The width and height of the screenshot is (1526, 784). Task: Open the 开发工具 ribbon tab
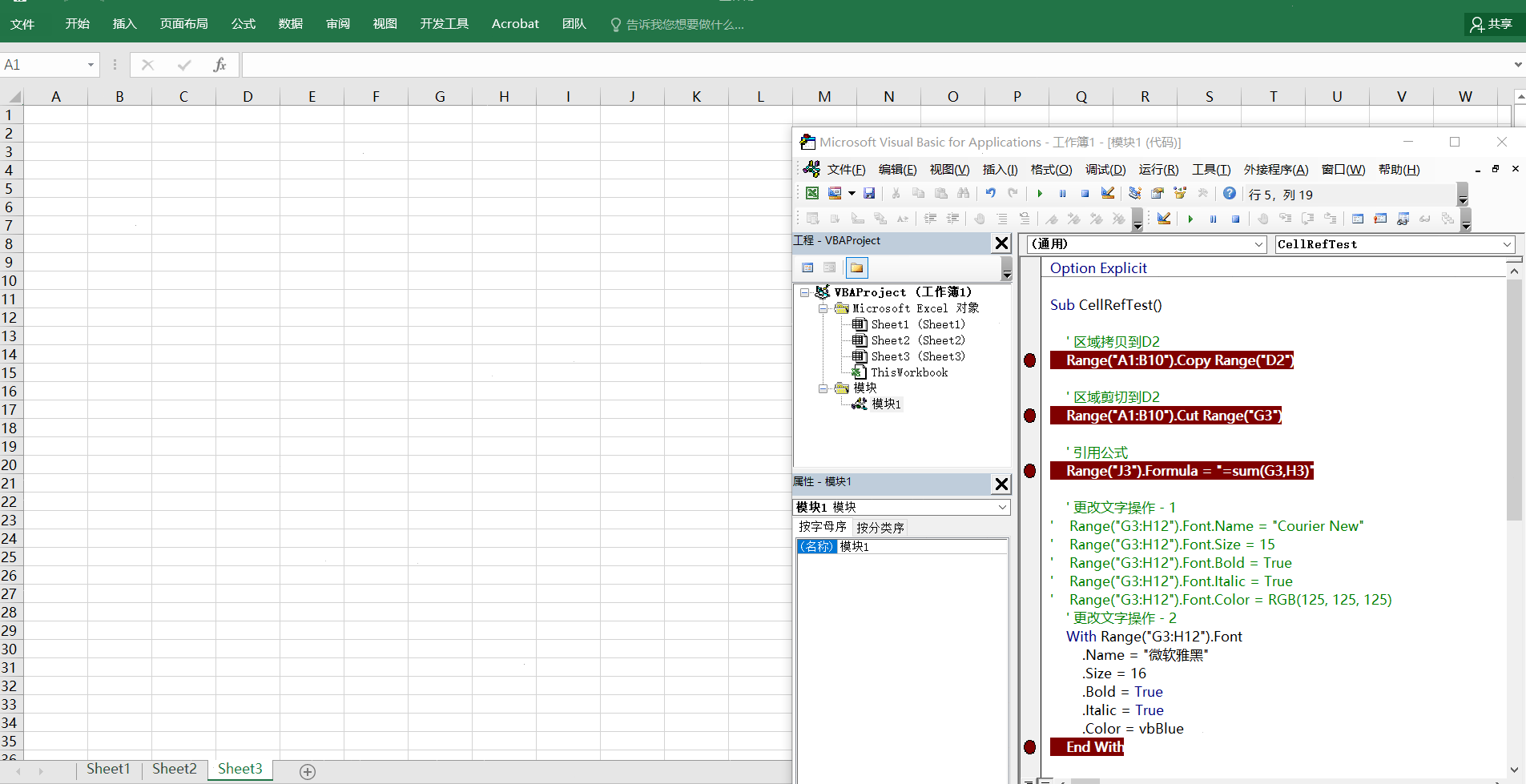[x=445, y=24]
